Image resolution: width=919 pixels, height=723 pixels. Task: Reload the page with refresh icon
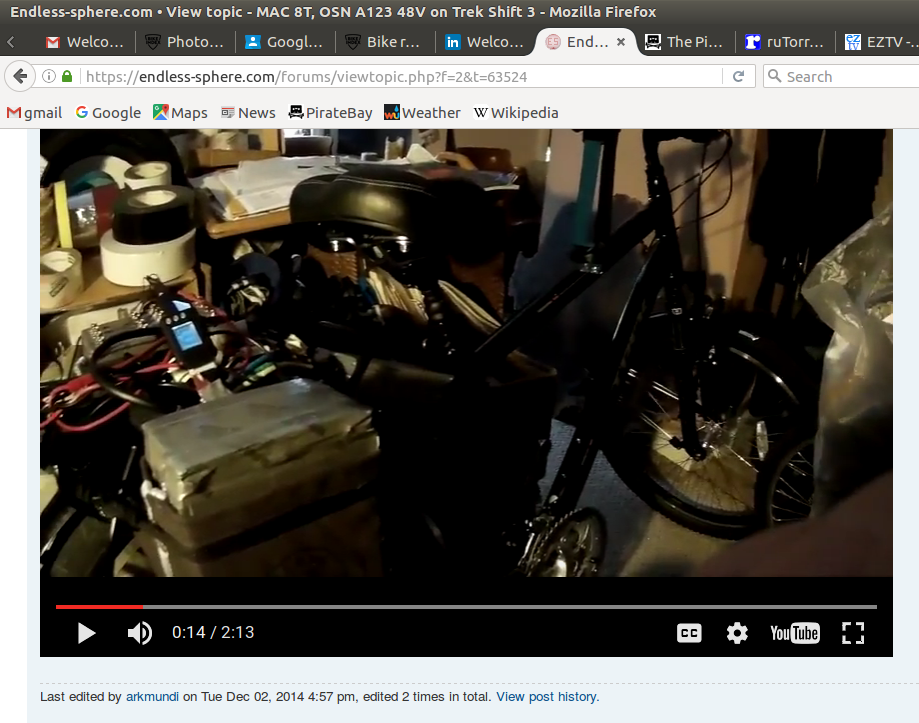click(x=738, y=77)
